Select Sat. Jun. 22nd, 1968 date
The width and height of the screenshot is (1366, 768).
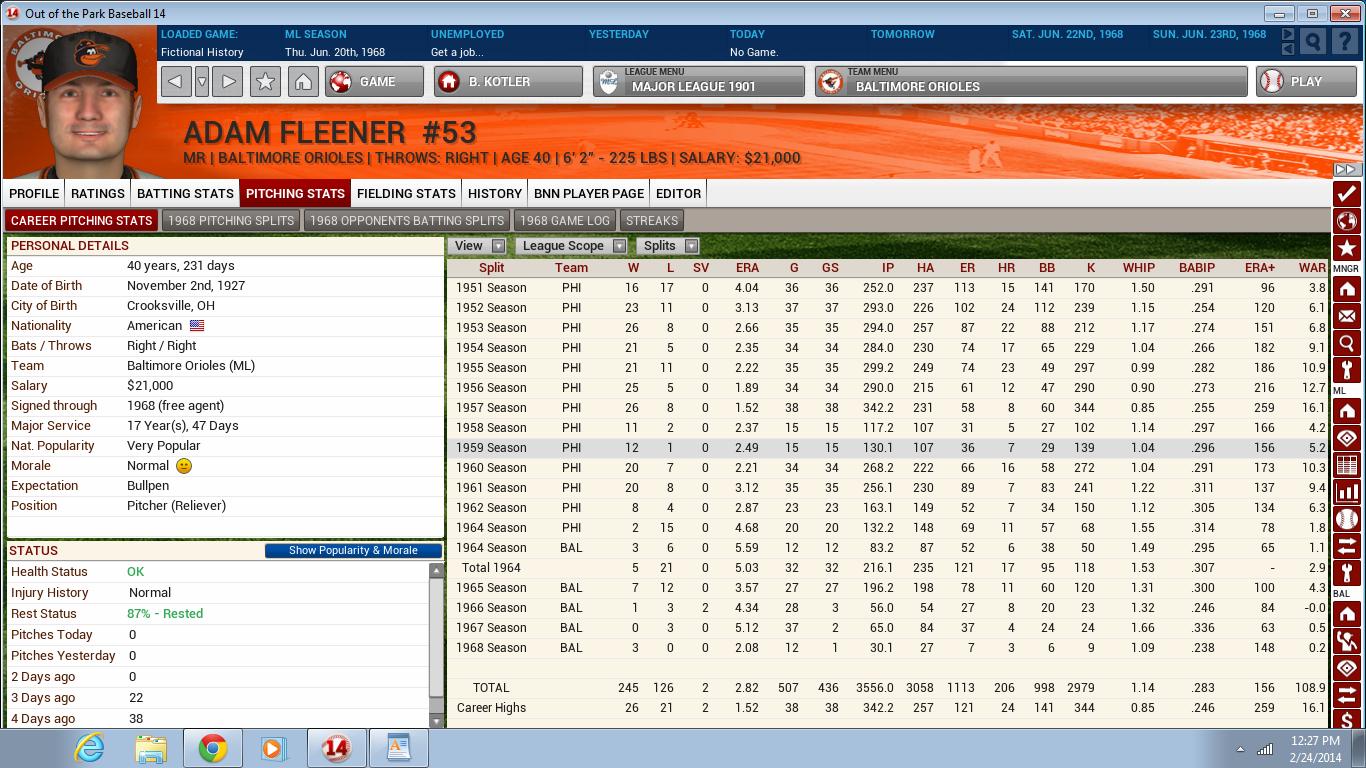click(x=1067, y=34)
